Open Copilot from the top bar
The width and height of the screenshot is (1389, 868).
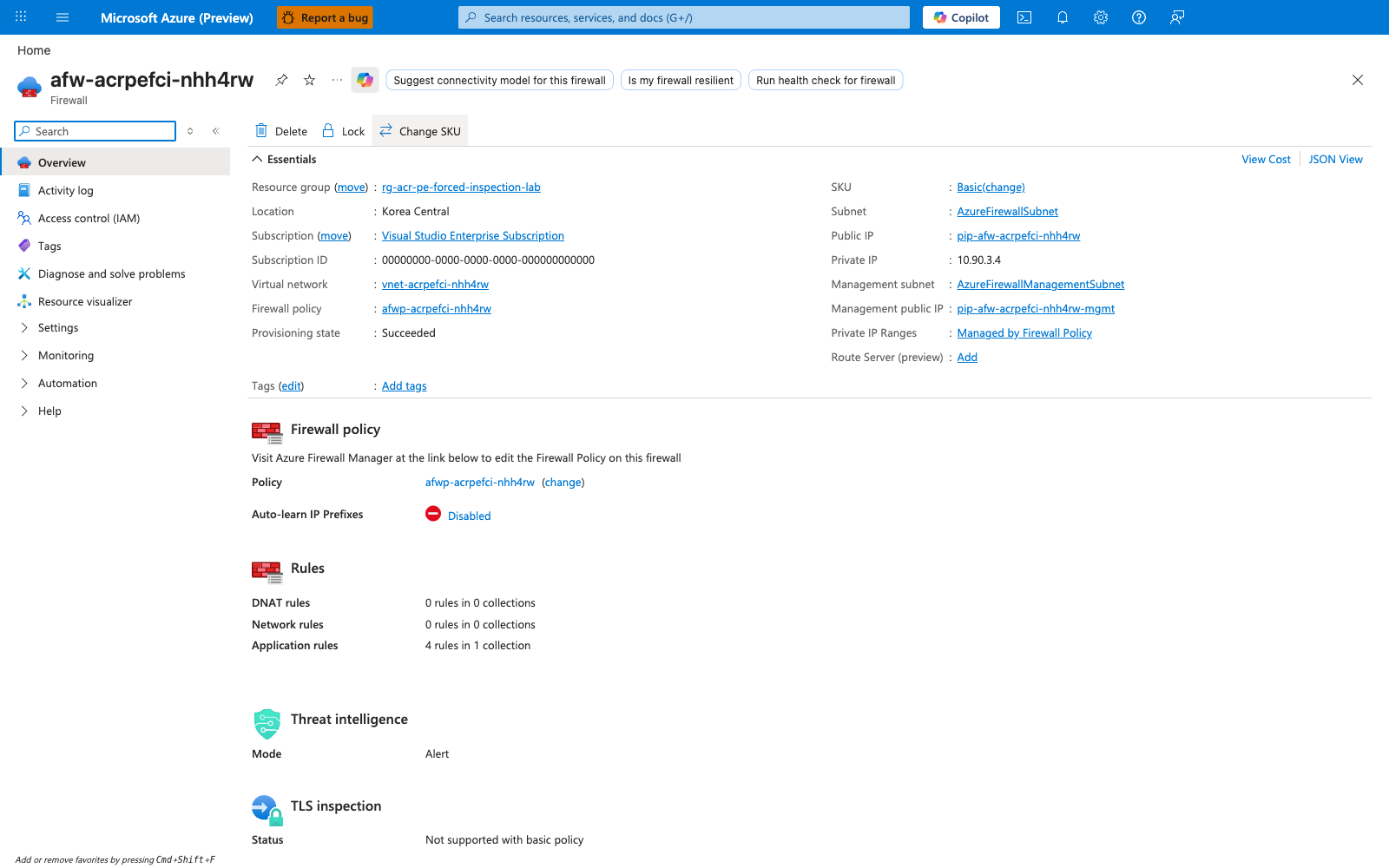pos(961,17)
